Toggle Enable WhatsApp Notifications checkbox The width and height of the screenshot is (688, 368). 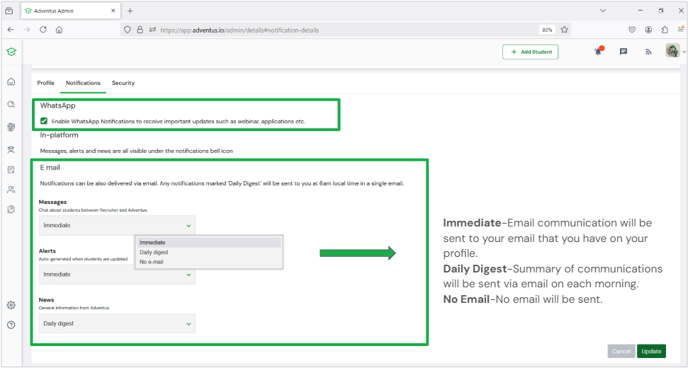click(x=44, y=121)
